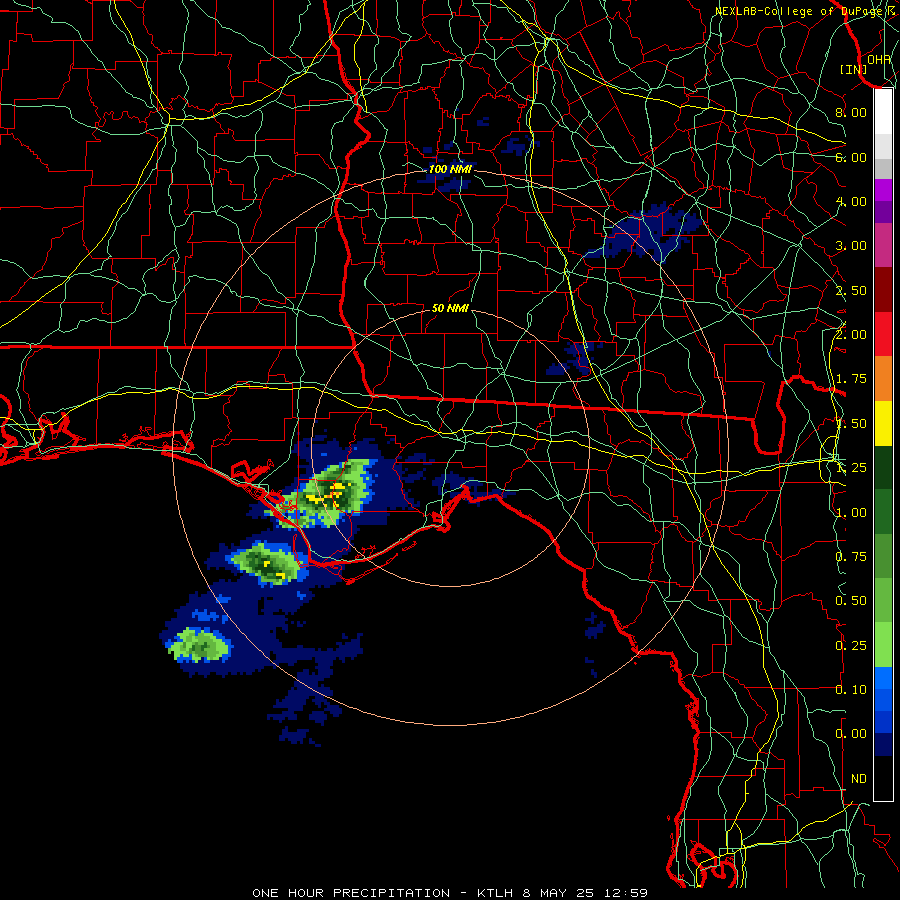Click the 0.10 legend value
The width and height of the screenshot is (900, 900).
coord(851,690)
